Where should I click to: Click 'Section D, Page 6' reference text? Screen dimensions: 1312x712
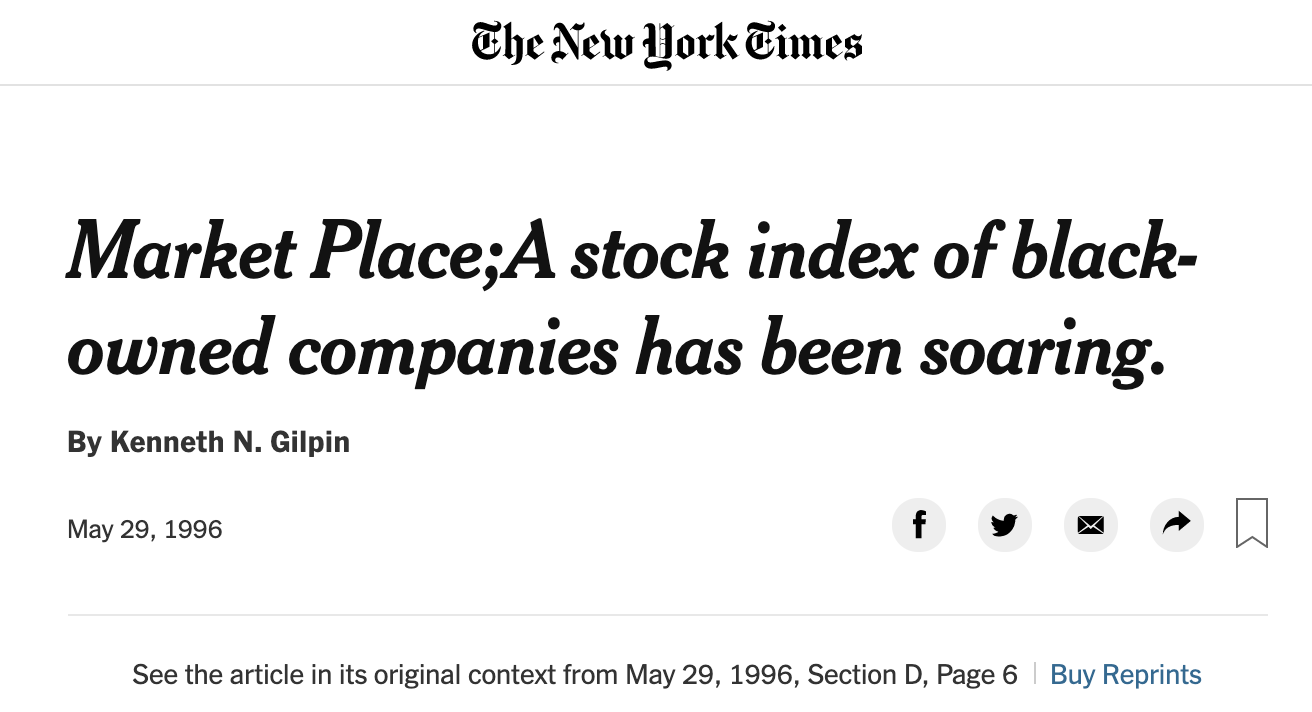click(x=912, y=675)
